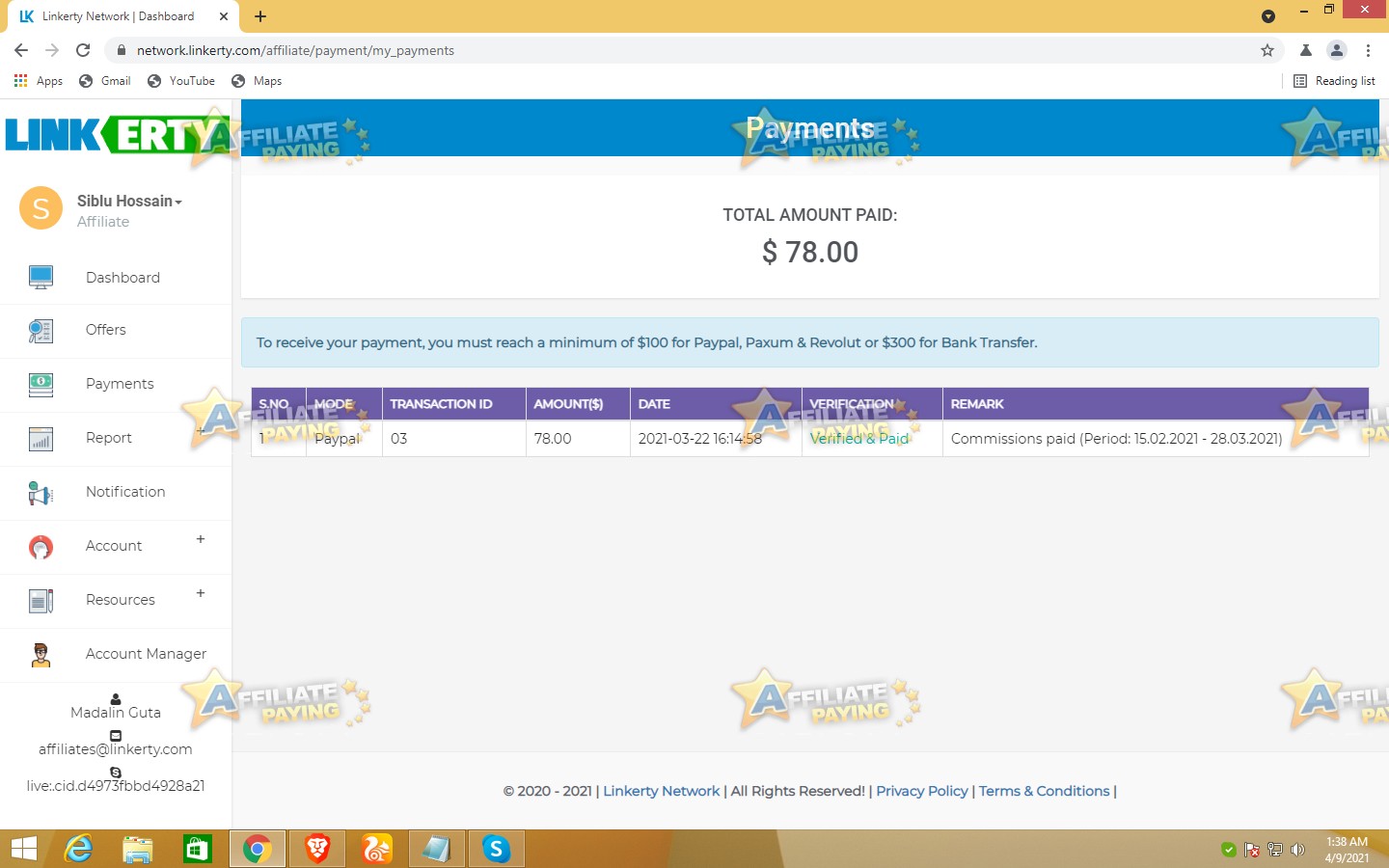Viewport: 1389px width, 868px height.
Task: Click the transaction ID 03 cell
Action: point(454,438)
